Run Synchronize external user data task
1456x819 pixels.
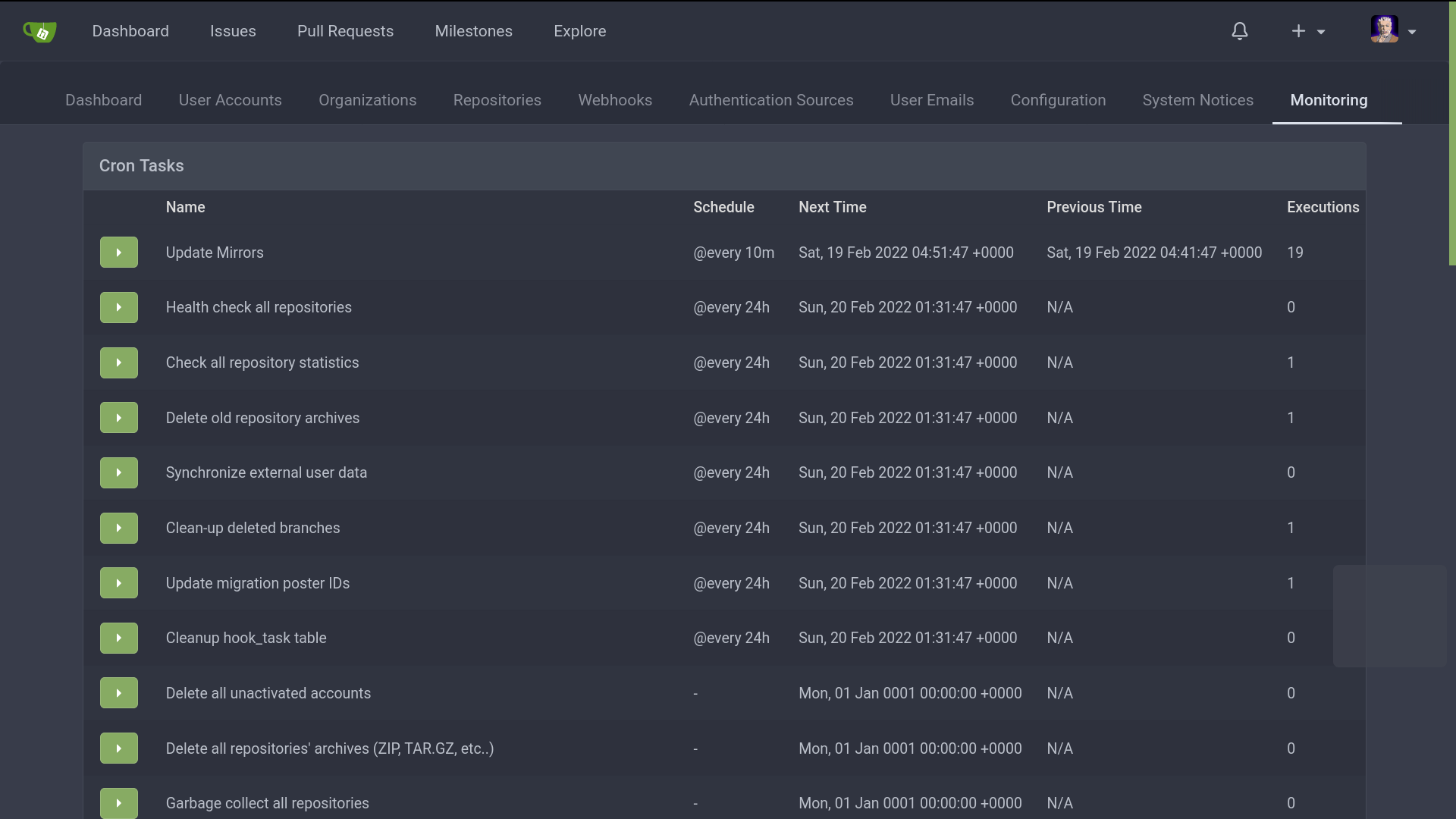tap(118, 473)
